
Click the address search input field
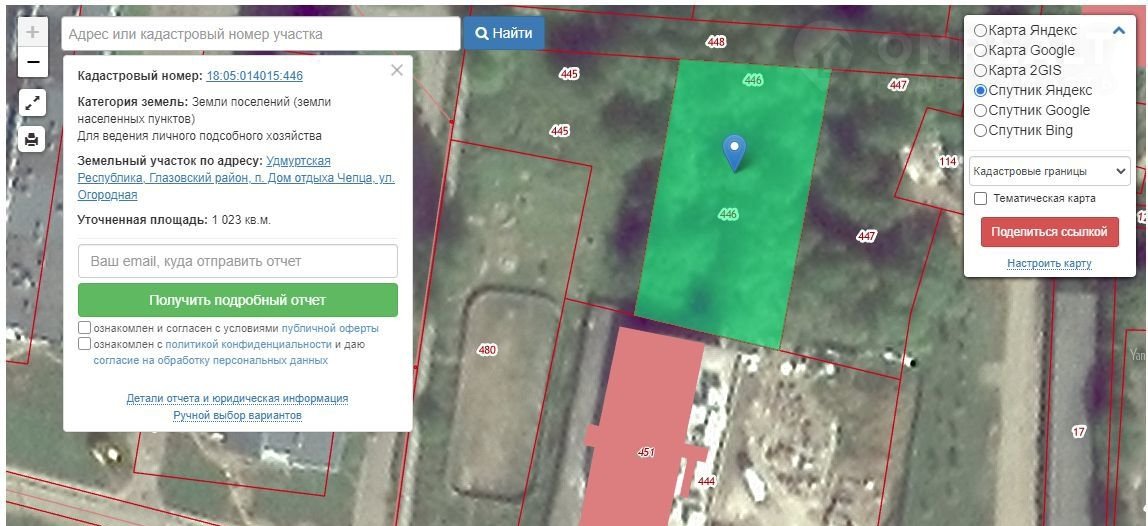click(260, 34)
